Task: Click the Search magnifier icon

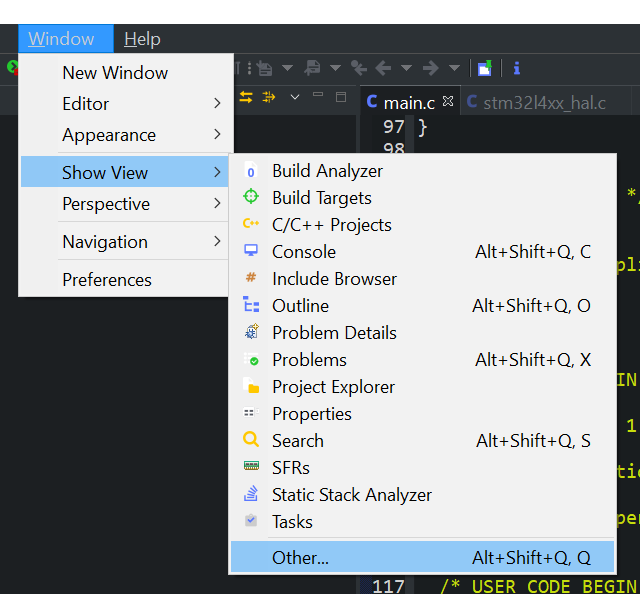Action: pos(251,440)
